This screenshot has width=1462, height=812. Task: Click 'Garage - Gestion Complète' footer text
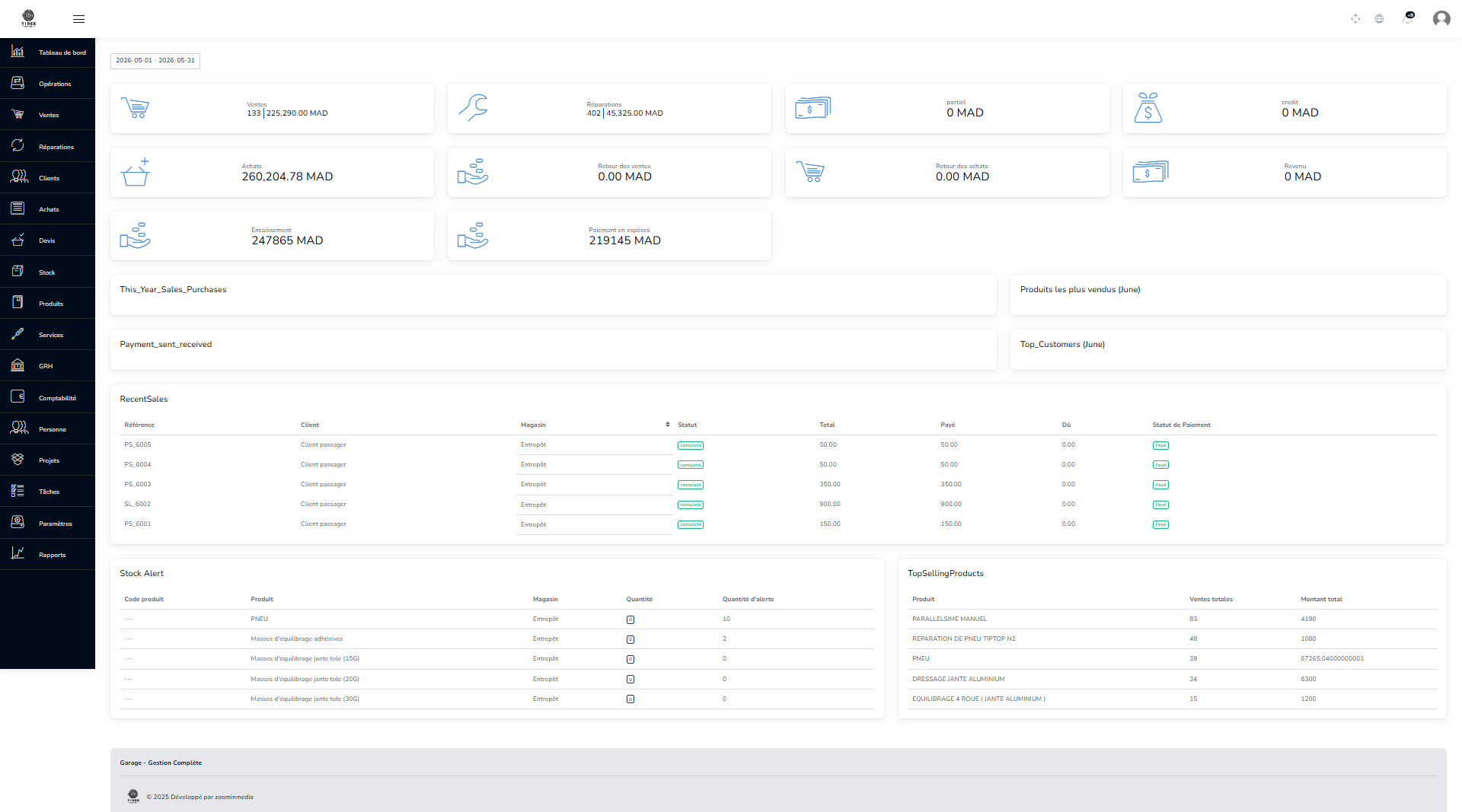[161, 763]
